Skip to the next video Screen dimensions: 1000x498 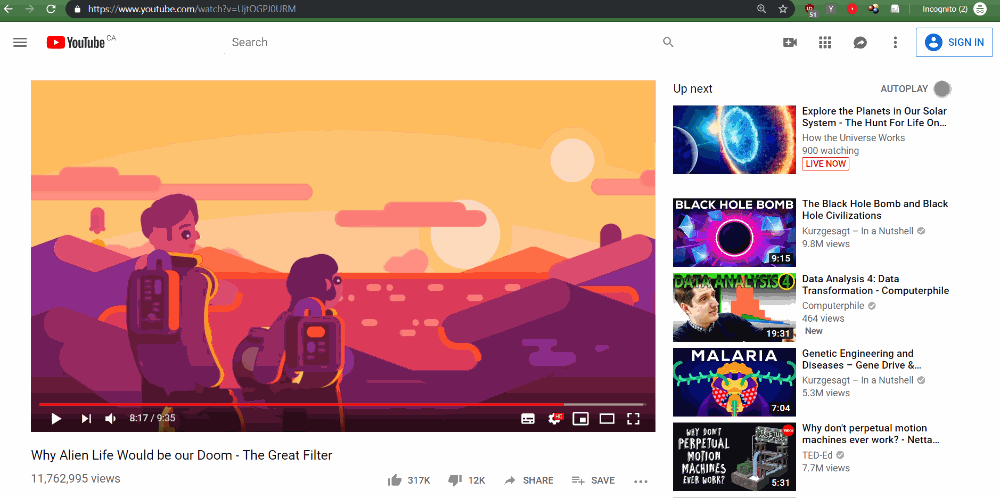pyautogui.click(x=86, y=418)
